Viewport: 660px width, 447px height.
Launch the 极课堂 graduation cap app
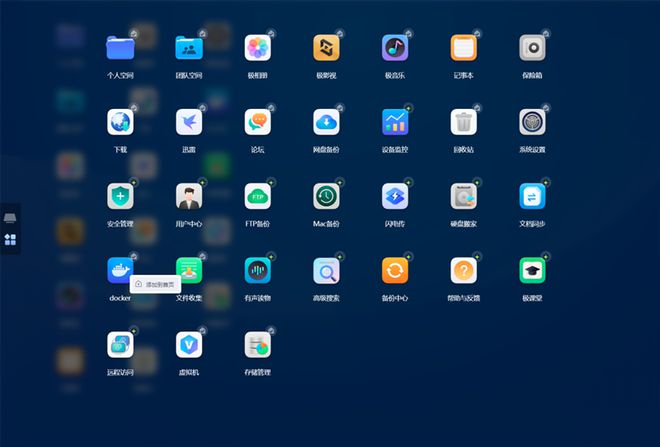[x=532, y=270]
